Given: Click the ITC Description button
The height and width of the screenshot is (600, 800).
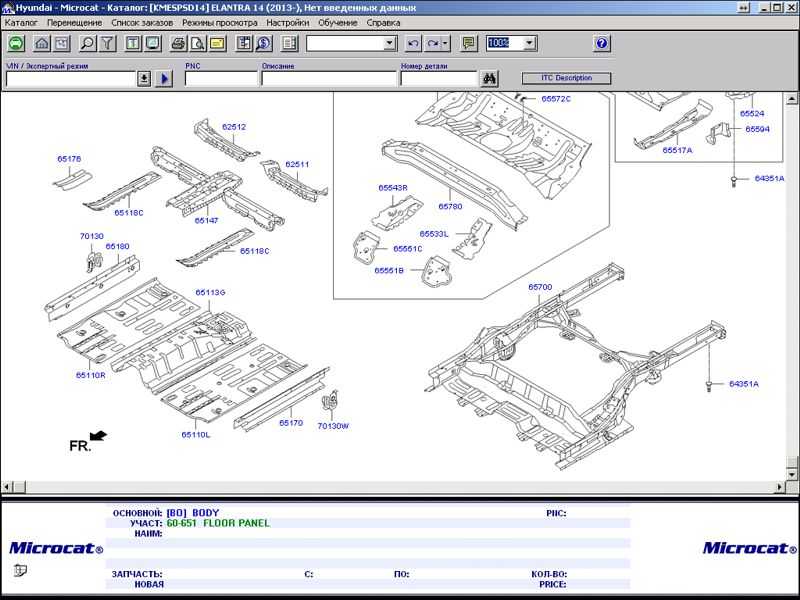Looking at the screenshot, I should (x=566, y=78).
